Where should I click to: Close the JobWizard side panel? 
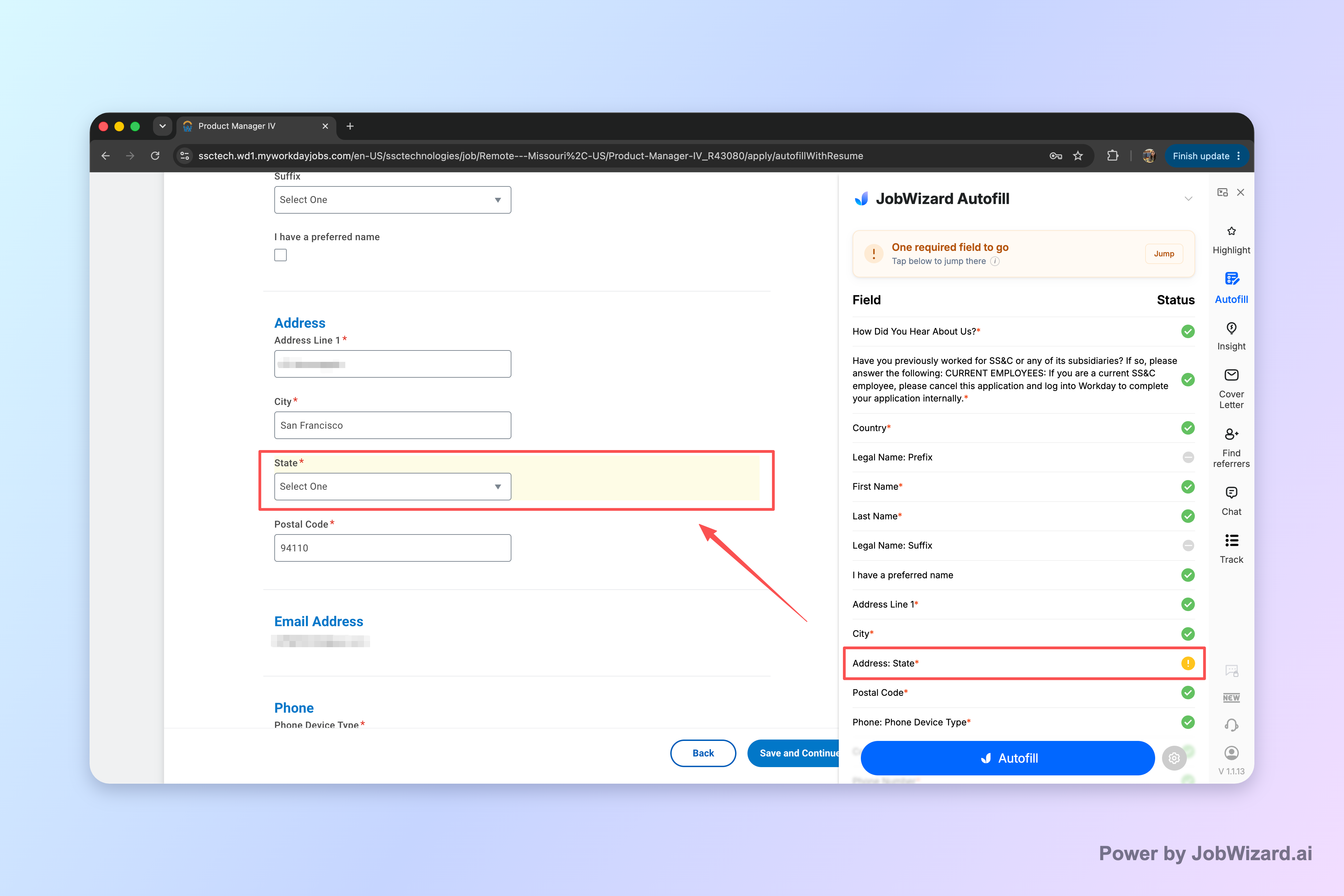[x=1241, y=193]
